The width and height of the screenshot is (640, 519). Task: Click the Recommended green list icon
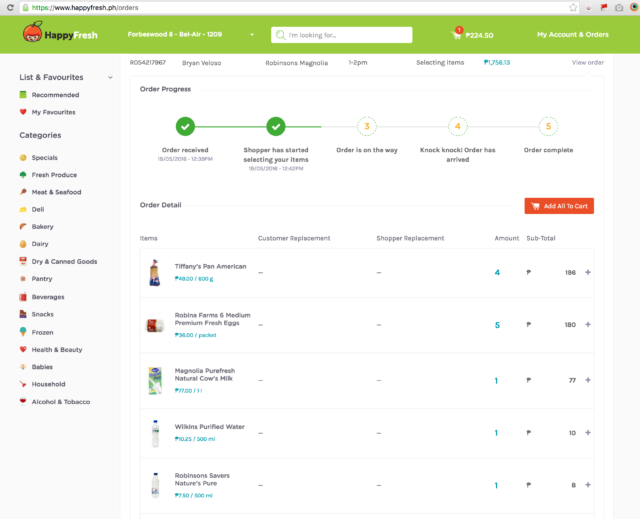tap(23, 95)
